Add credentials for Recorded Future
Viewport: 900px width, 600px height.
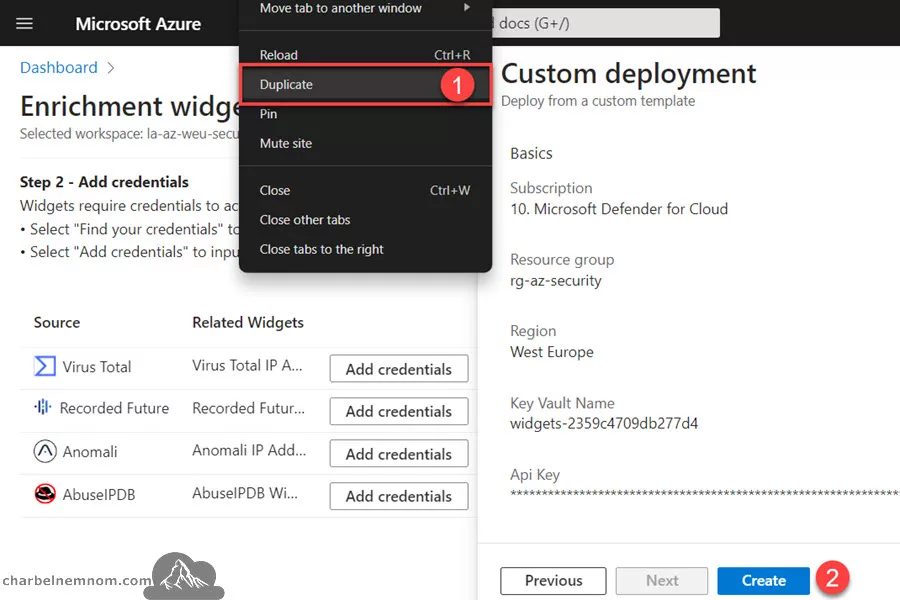[x=399, y=411]
